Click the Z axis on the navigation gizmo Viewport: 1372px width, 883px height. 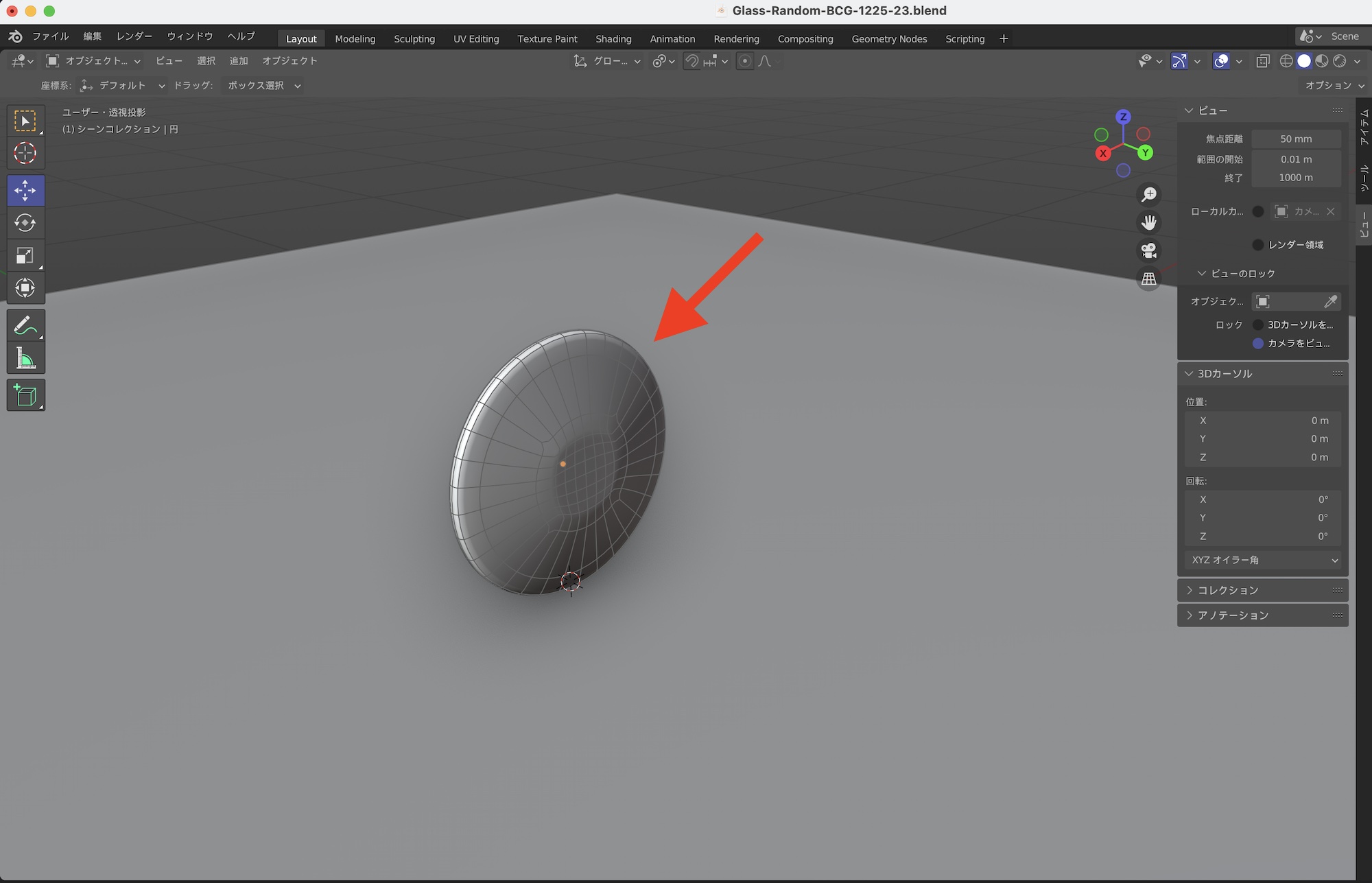coord(1123,117)
